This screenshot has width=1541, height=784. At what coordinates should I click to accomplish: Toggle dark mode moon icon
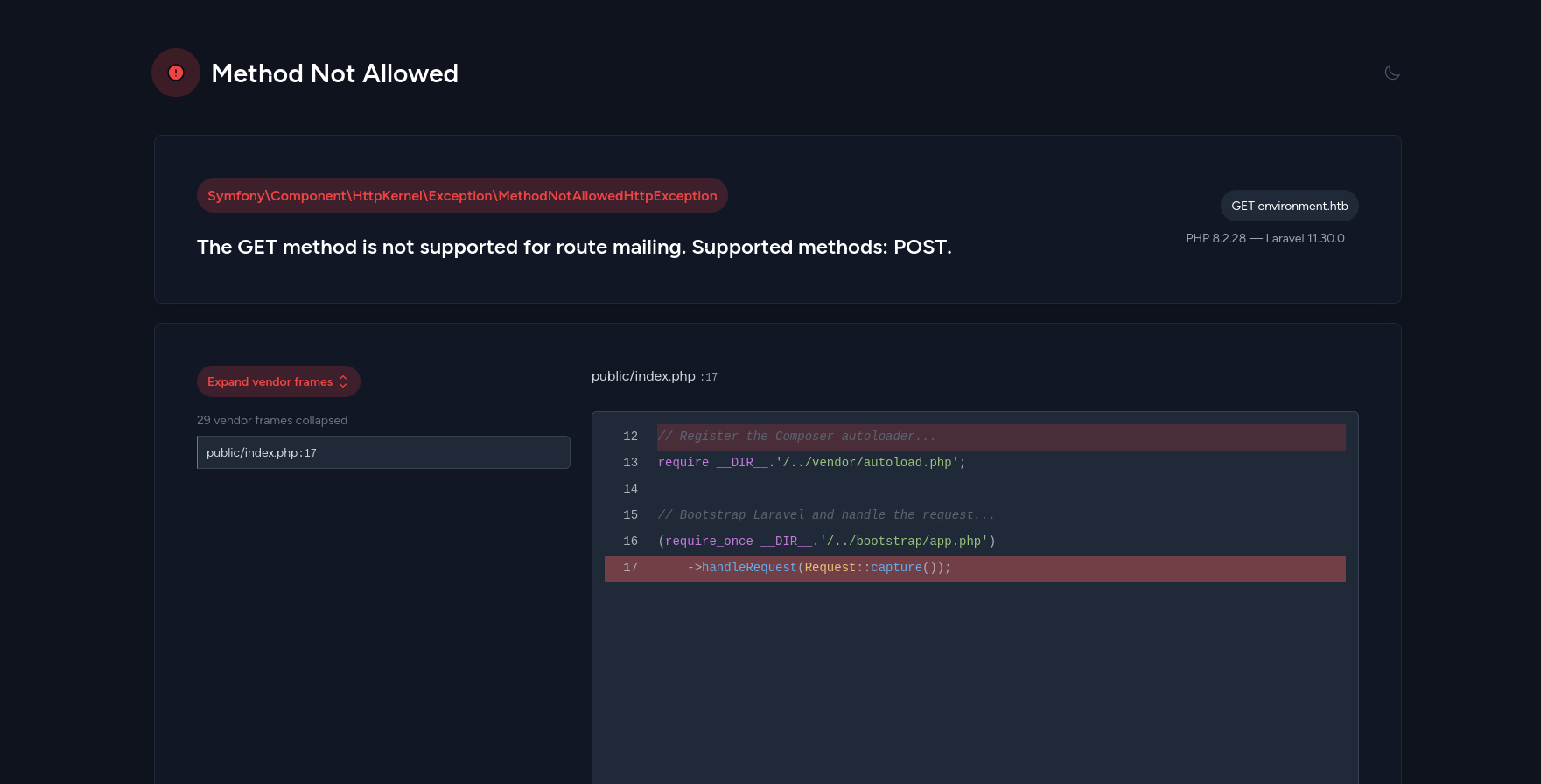click(1392, 73)
